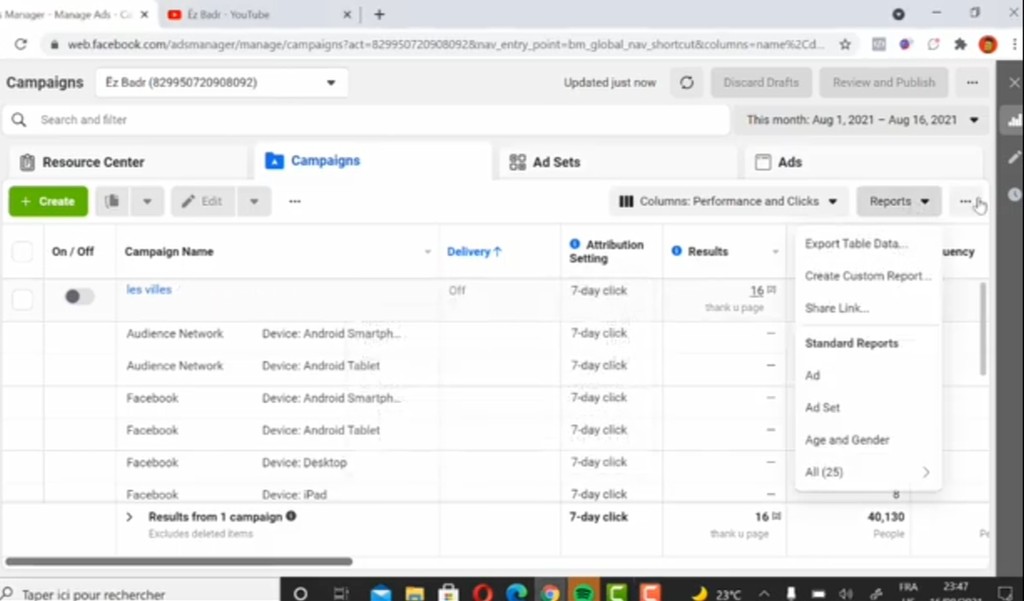Toggle the les villes campaign on/off switch
Screen dimensions: 1024x601
(79, 297)
